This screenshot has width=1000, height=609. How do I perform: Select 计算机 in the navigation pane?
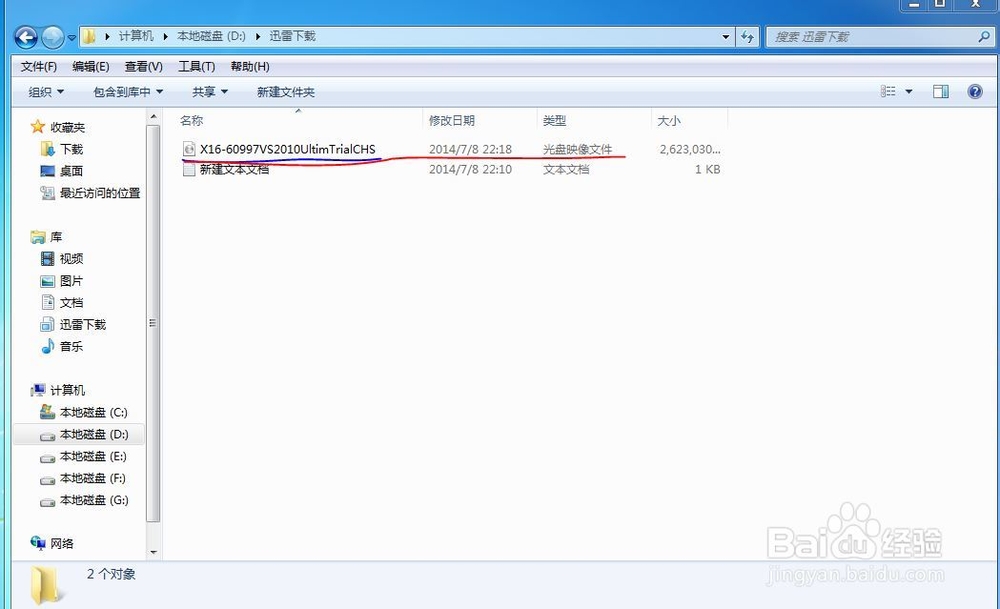click(68, 390)
